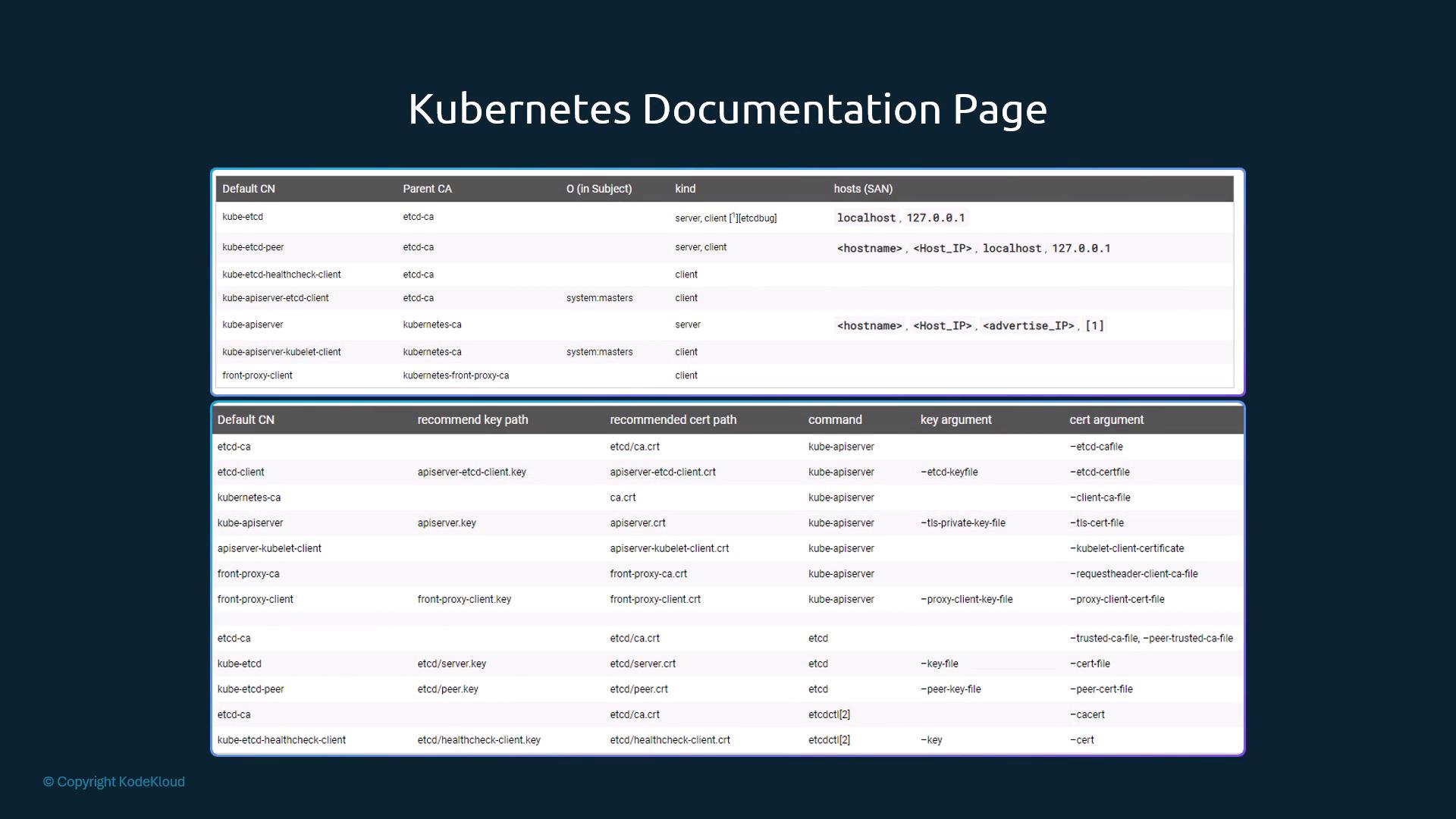Click the 'apiserver.key' key path

(x=447, y=522)
